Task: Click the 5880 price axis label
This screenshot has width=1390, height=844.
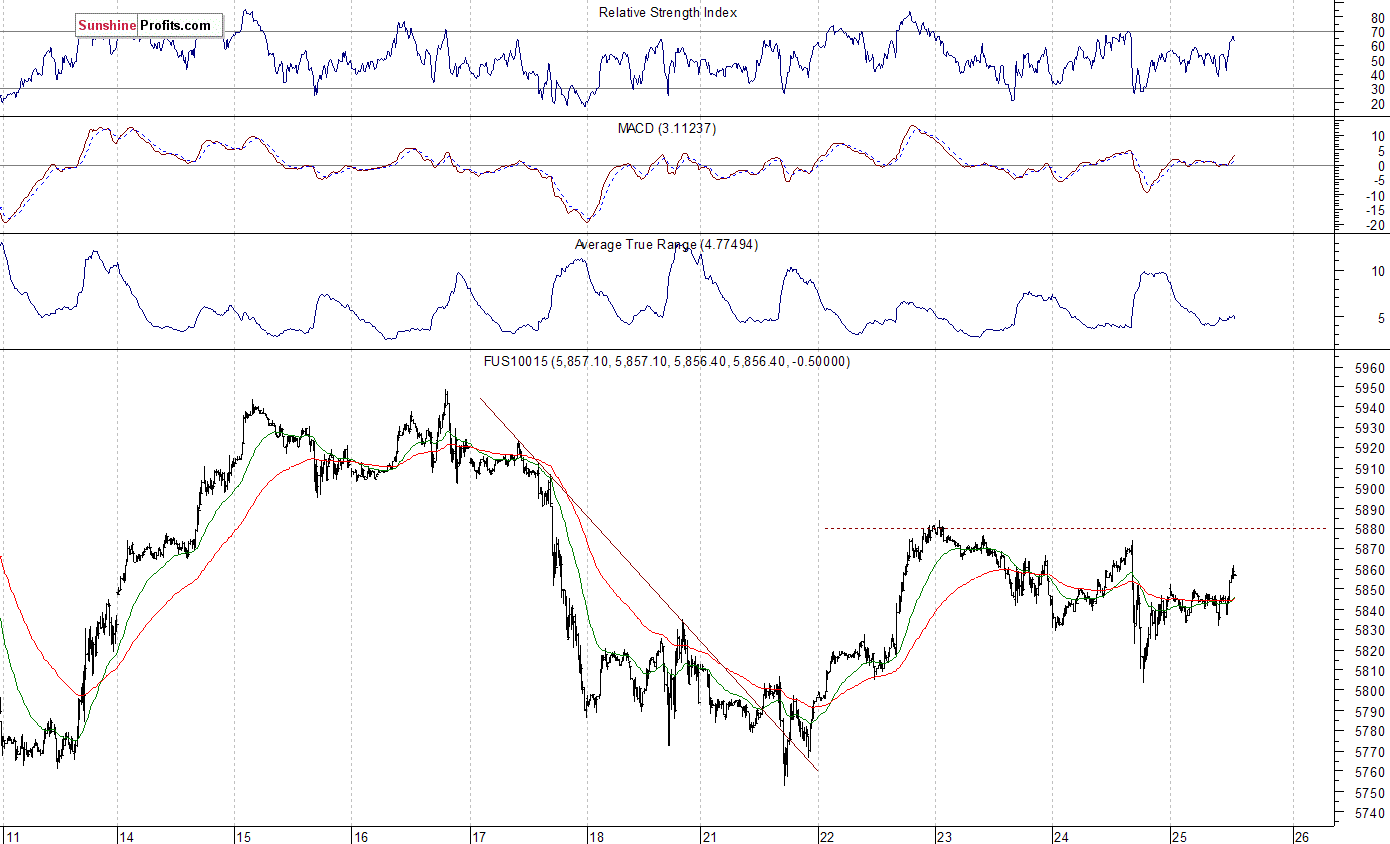Action: click(1370, 530)
